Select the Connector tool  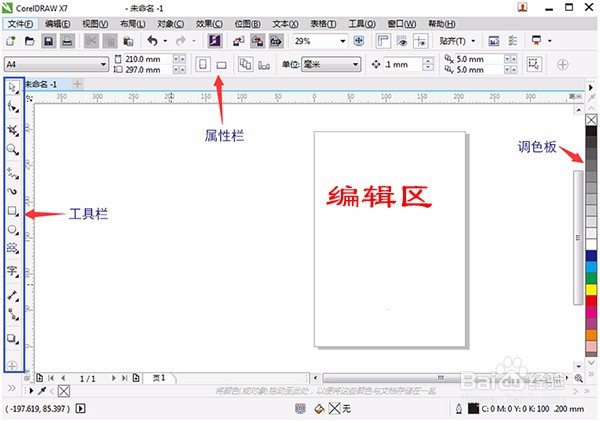[13, 315]
